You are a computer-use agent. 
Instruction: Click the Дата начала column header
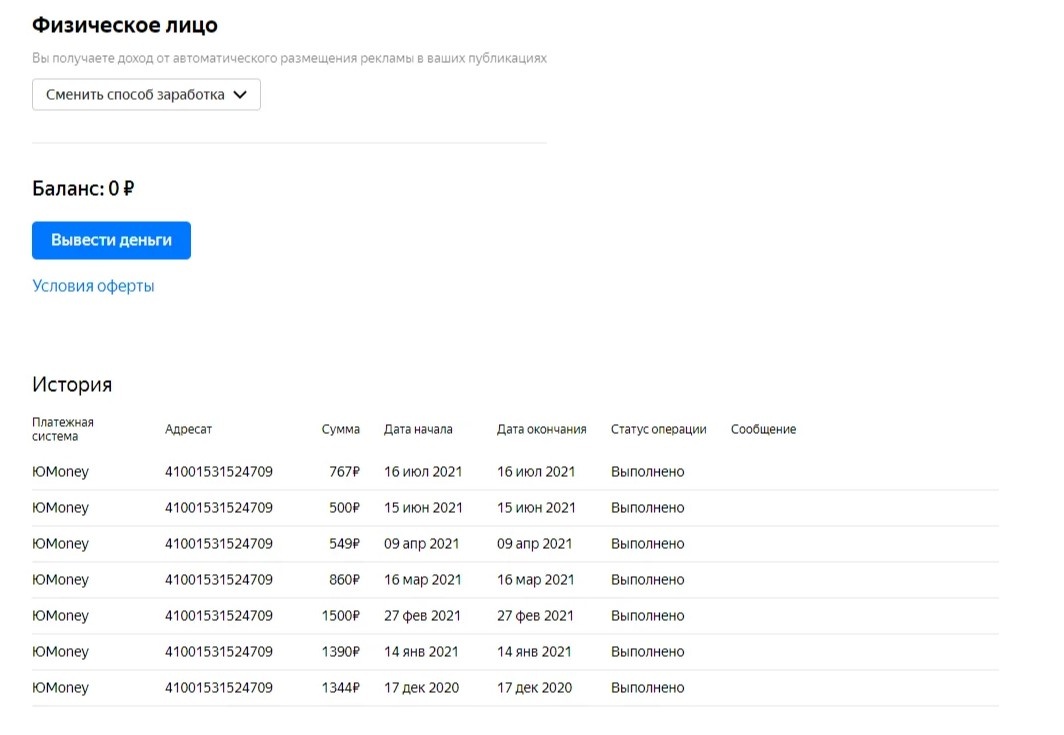[x=418, y=429]
